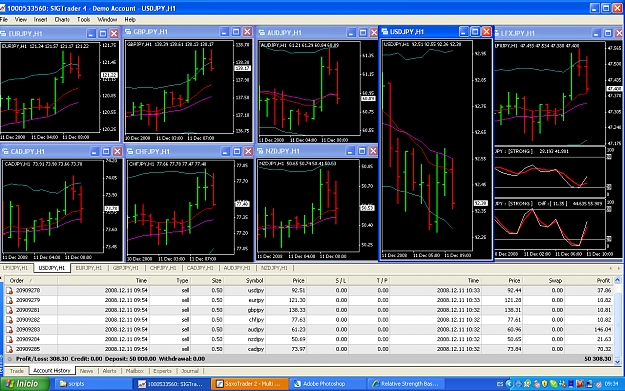Open the Alerts terminal tab
This screenshot has height=391, width=625.
[110, 371]
